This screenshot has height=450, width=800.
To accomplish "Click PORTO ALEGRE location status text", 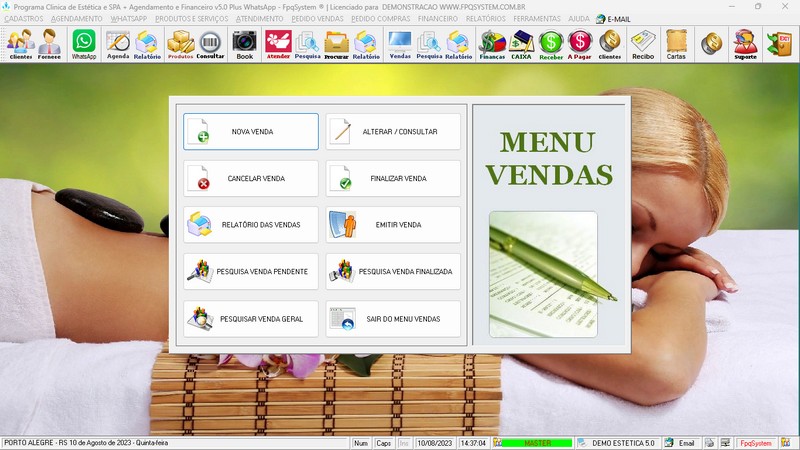I will point(86,443).
